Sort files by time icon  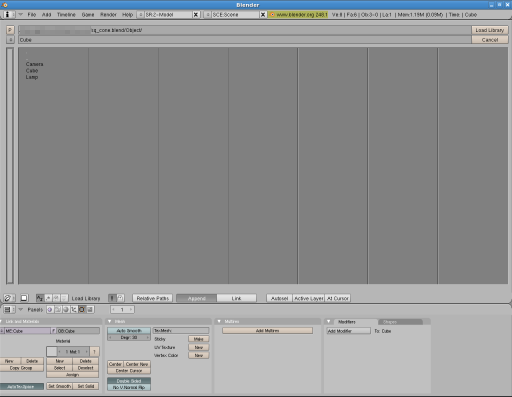56,298
